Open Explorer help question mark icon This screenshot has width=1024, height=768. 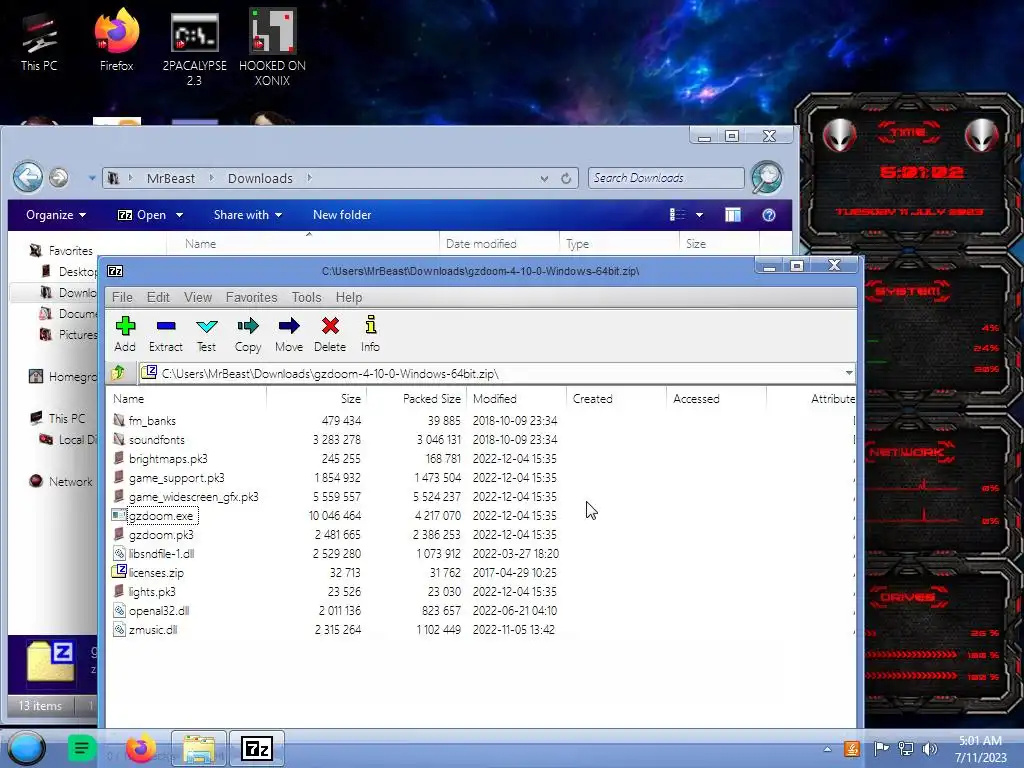769,215
